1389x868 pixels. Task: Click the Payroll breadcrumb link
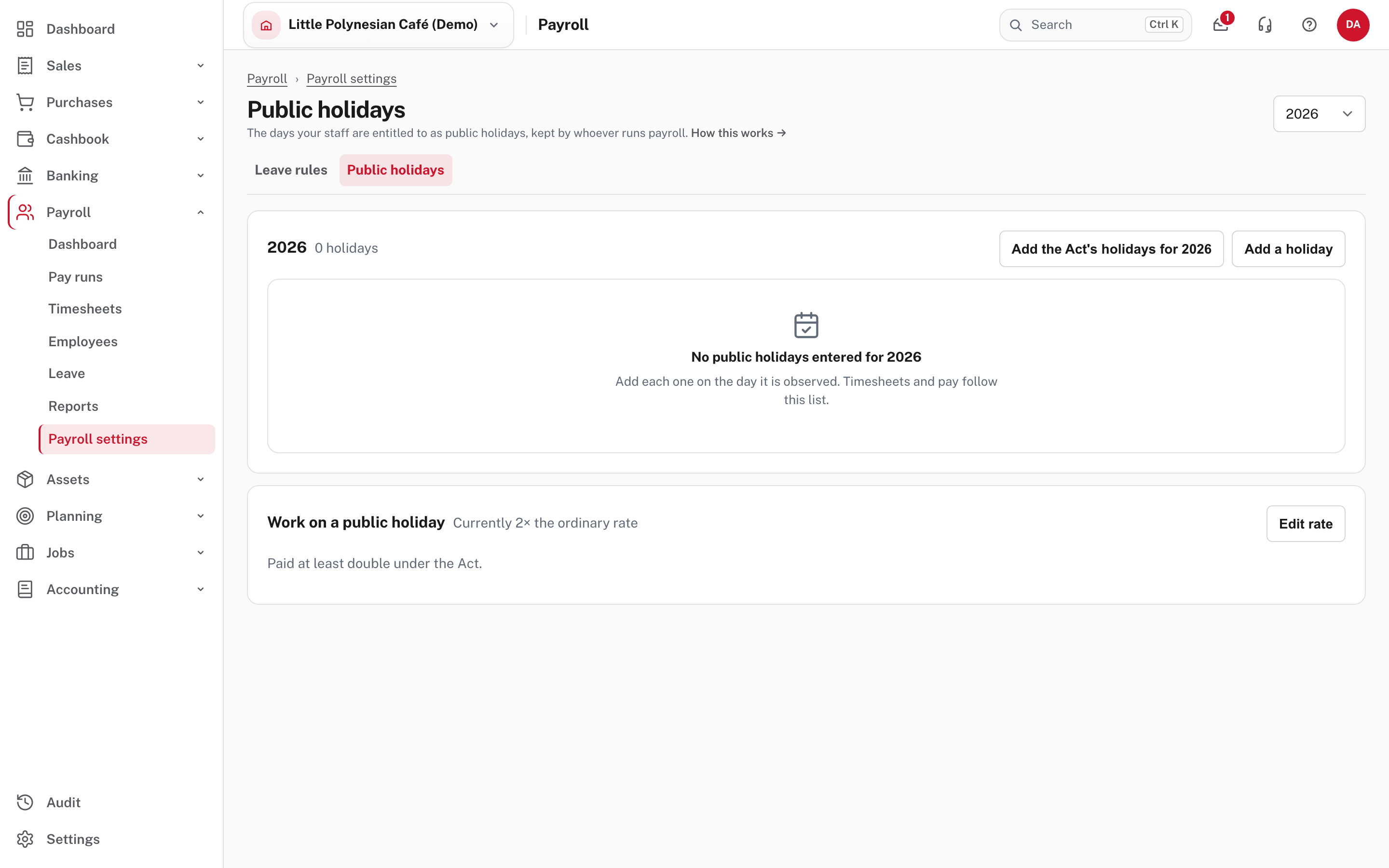[x=267, y=79]
